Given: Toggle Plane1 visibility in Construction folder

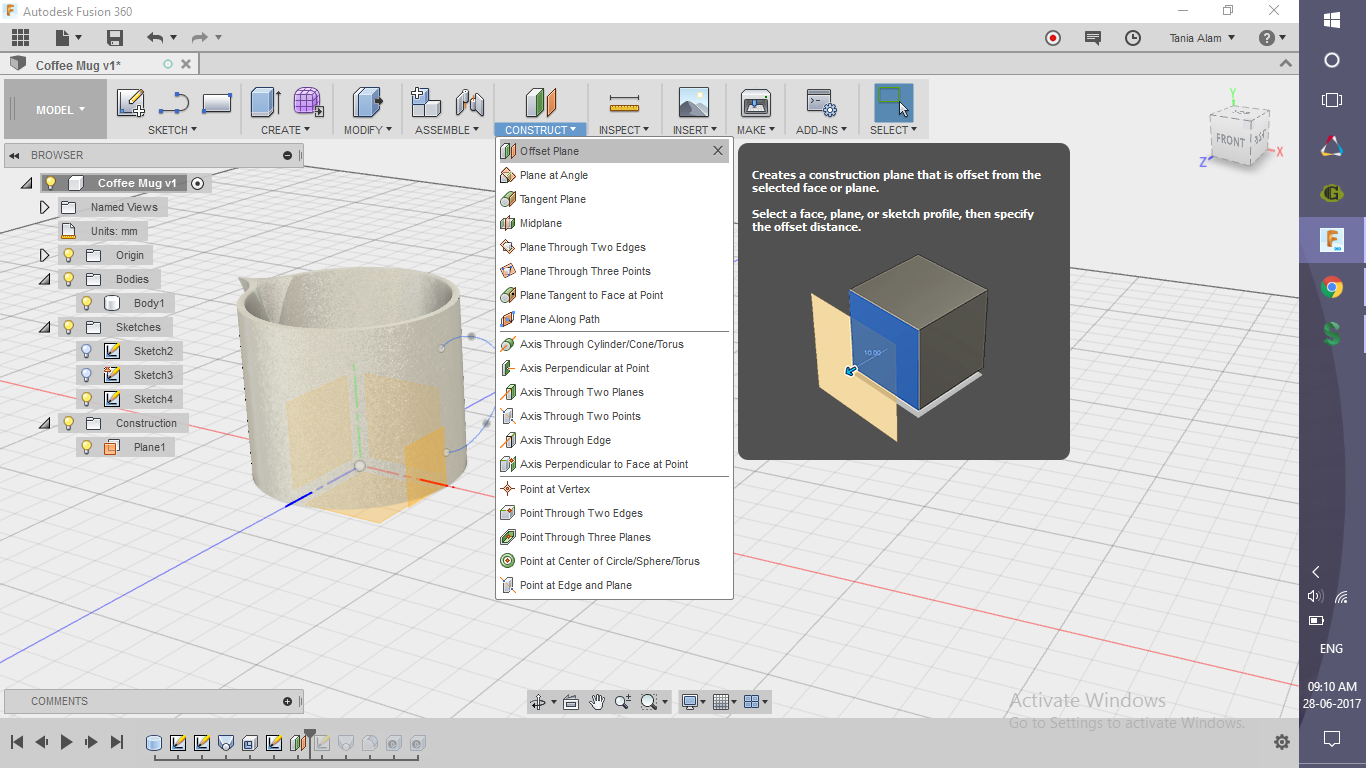Looking at the screenshot, I should coord(87,447).
